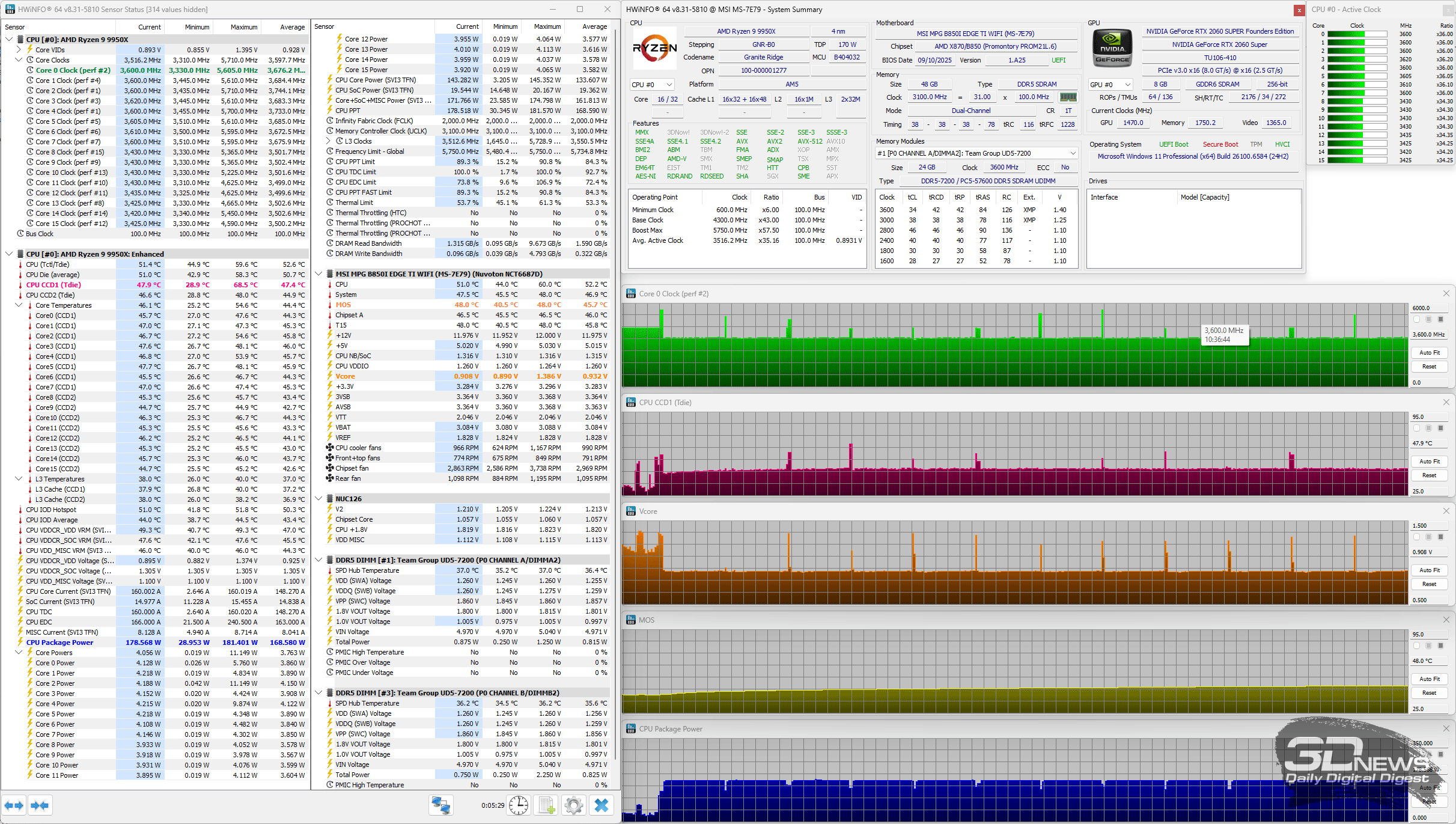The height and width of the screenshot is (824, 1456).
Task: Click the expand columns arrows icon
Action: [14, 805]
